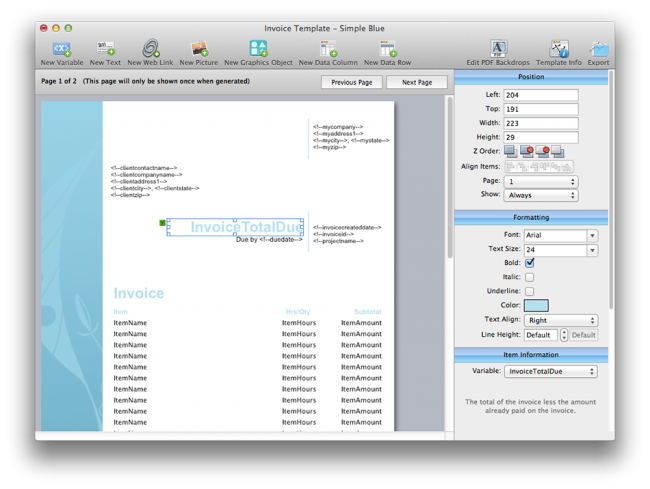Click the Top position field
The image size is (650, 489).
click(x=541, y=109)
